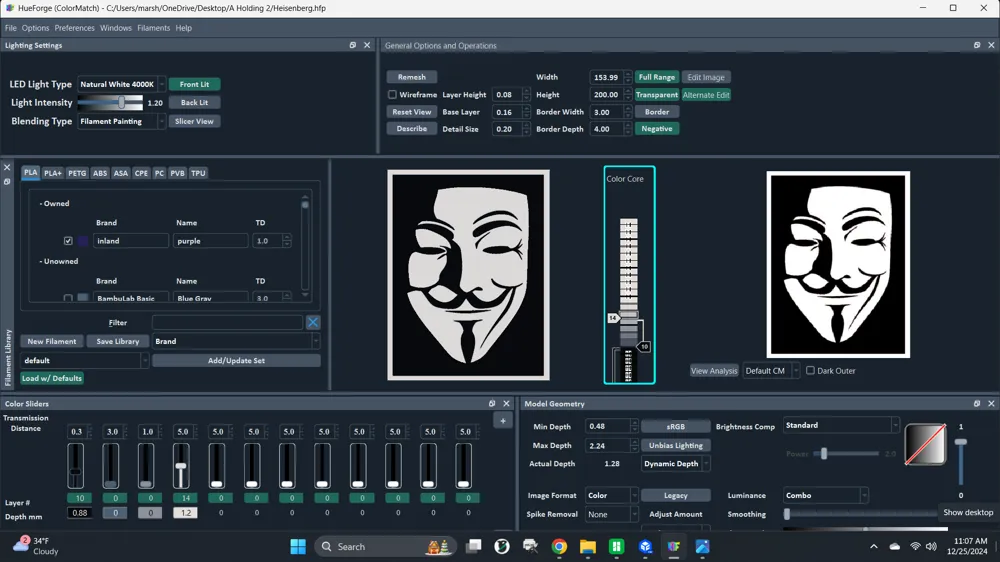Show hidden system tray icons
Screen dimensions: 1000x562
874,547
